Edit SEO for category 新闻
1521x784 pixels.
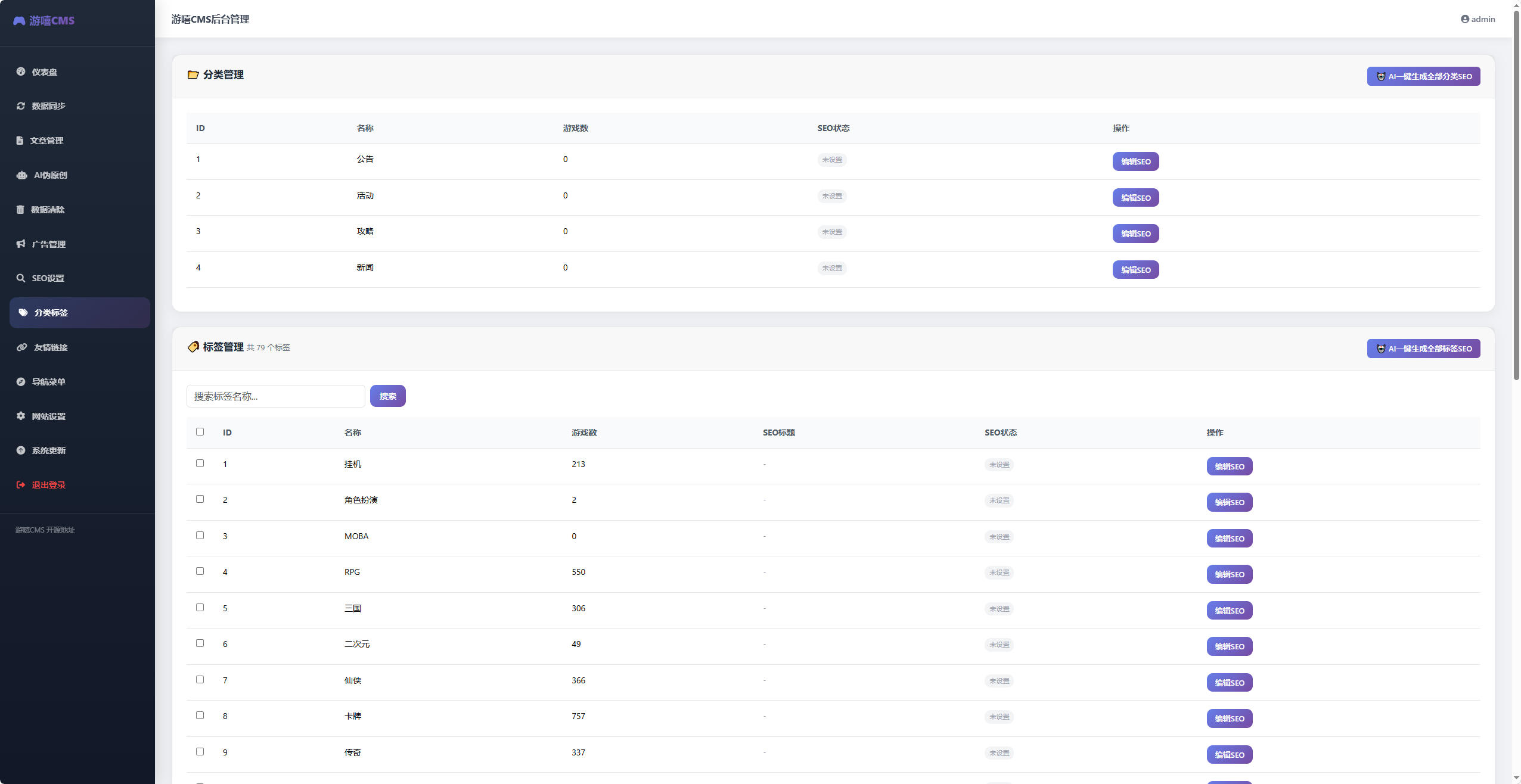[x=1135, y=270]
